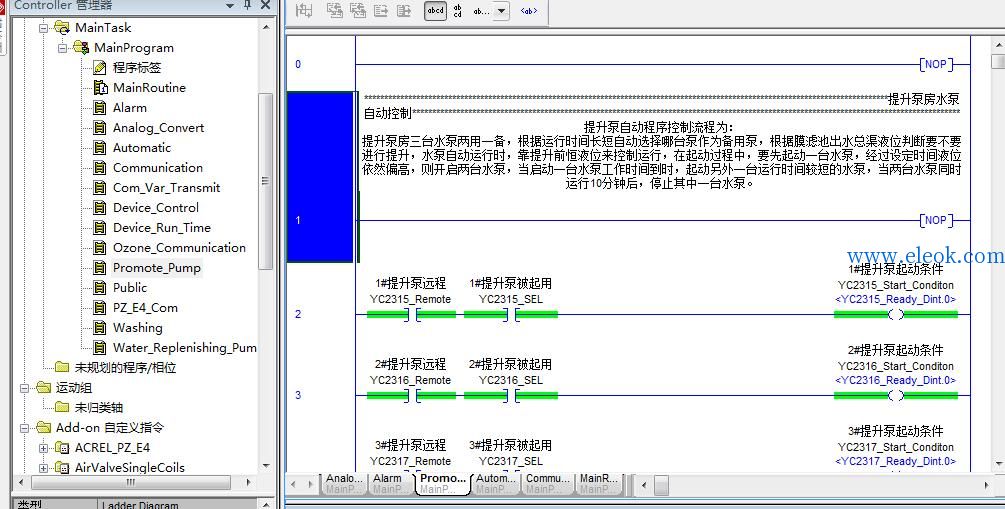Click the third grayed pending-edits toolbar icon

358,10
